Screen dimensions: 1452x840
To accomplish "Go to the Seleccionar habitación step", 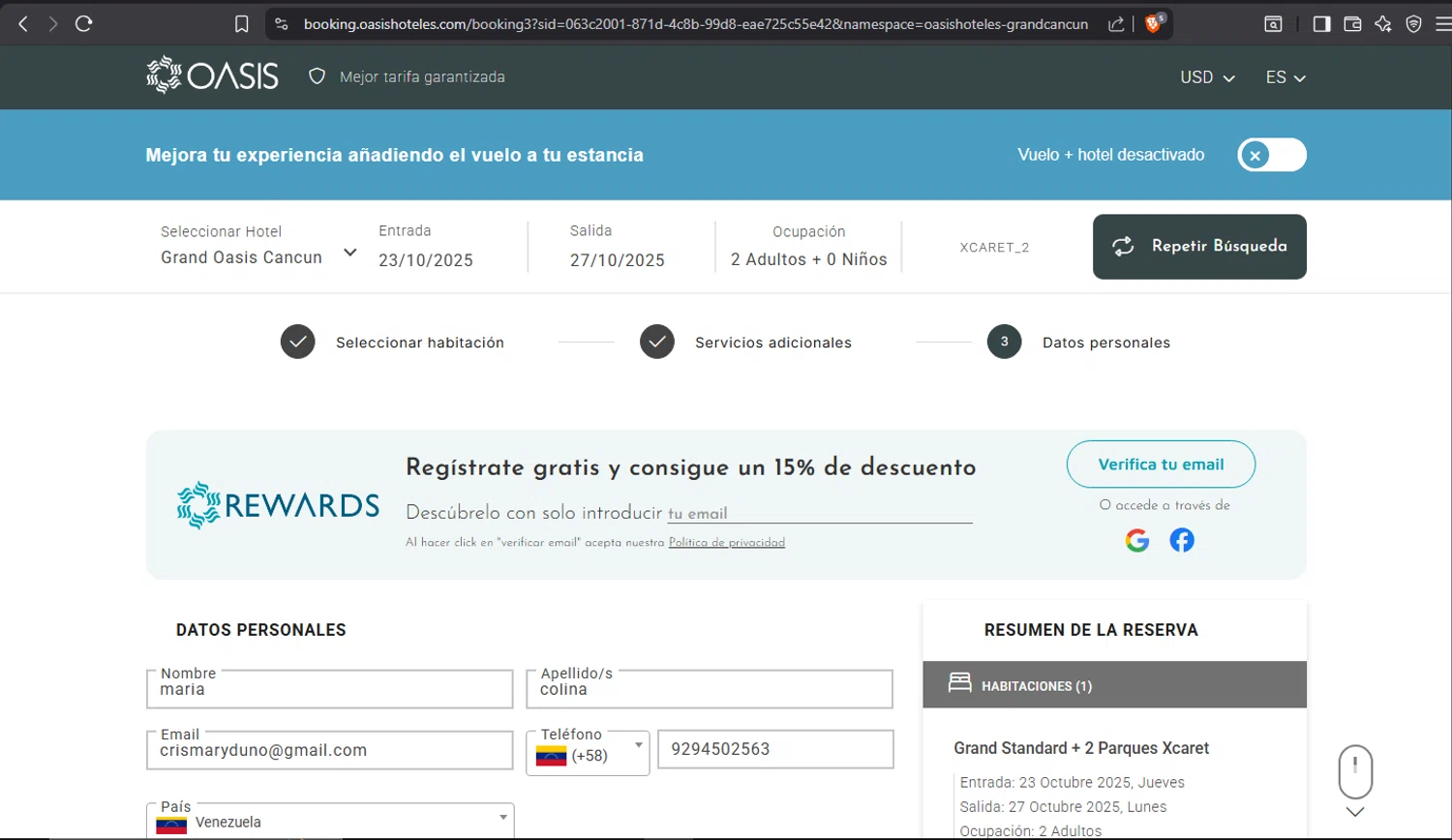I will coord(392,343).
